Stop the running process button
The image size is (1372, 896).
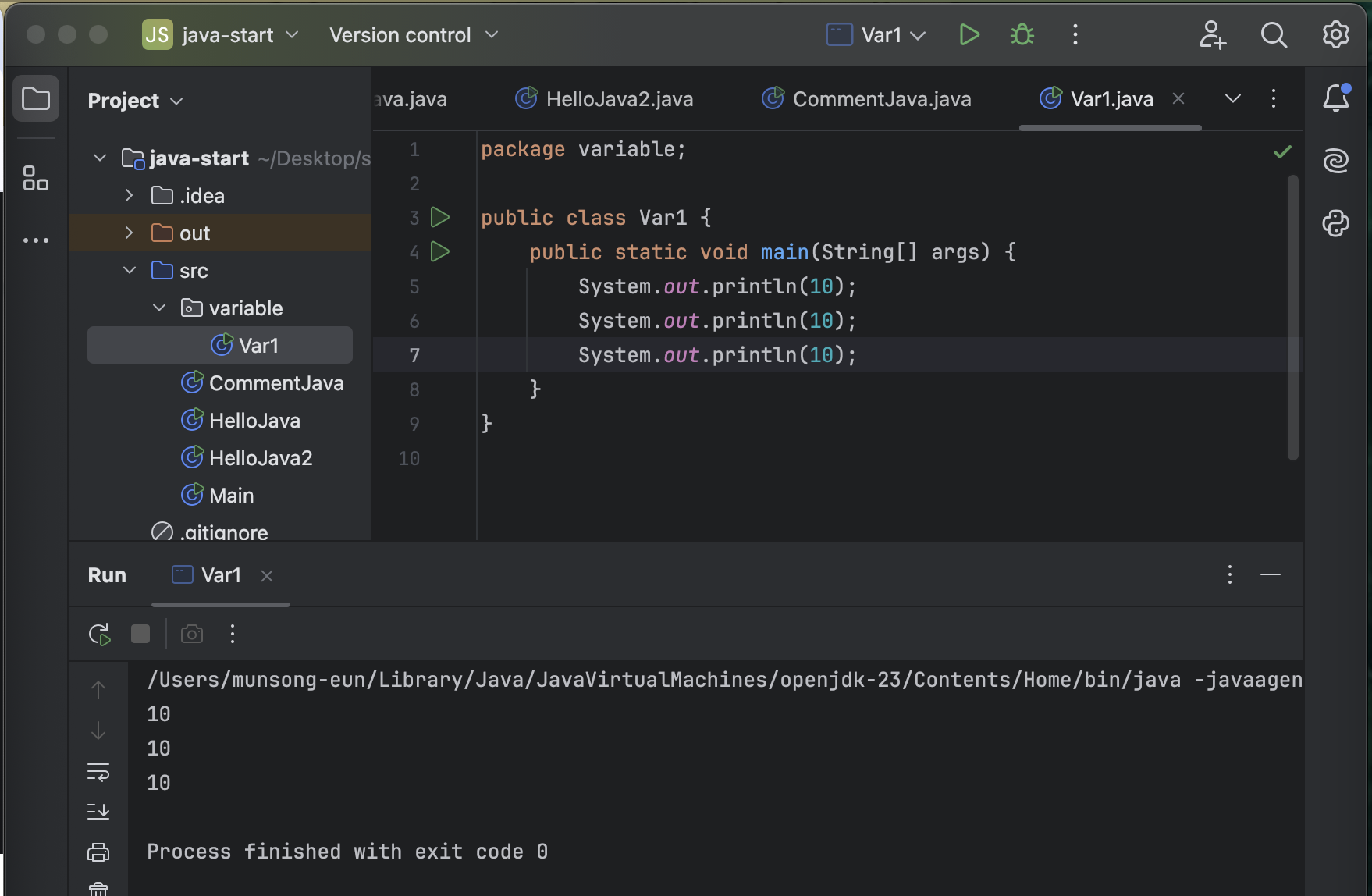[140, 634]
